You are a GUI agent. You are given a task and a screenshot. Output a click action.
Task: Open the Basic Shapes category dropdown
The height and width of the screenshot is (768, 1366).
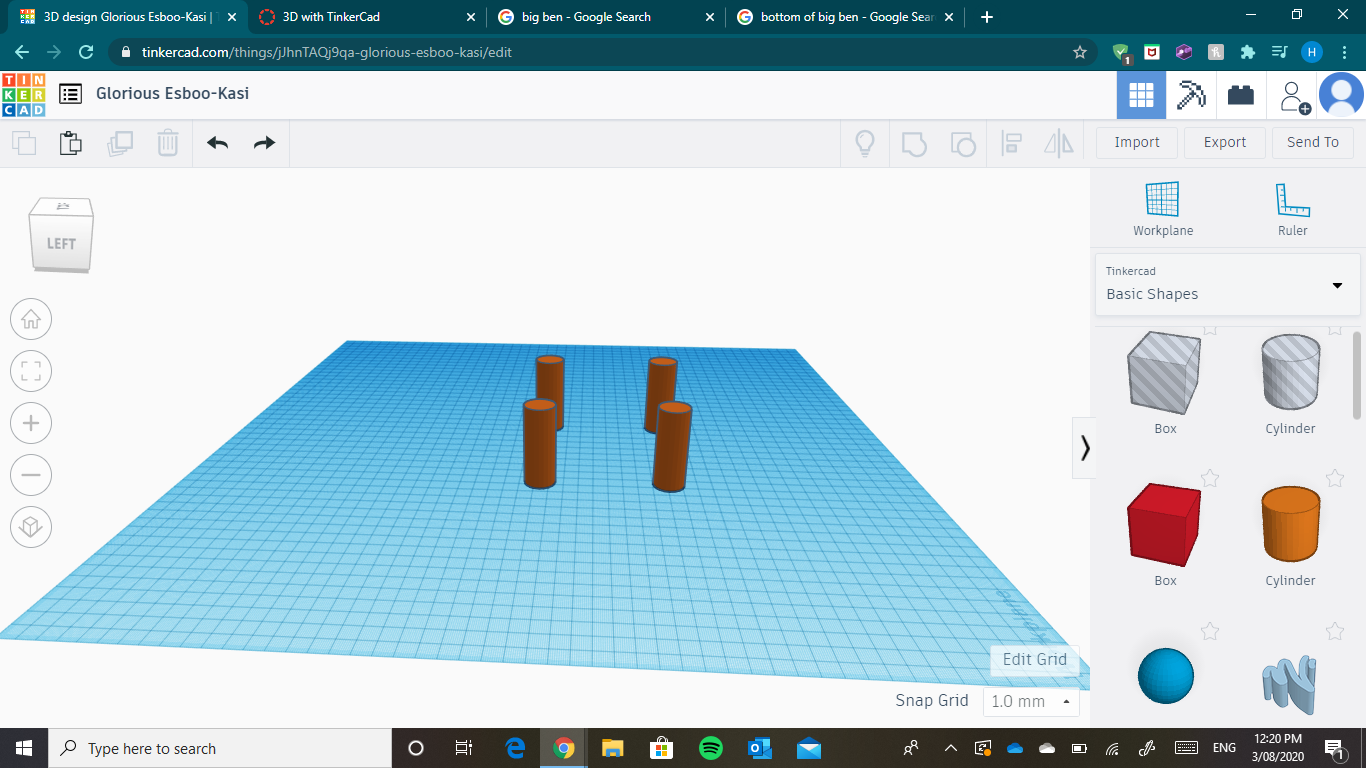(x=1227, y=283)
